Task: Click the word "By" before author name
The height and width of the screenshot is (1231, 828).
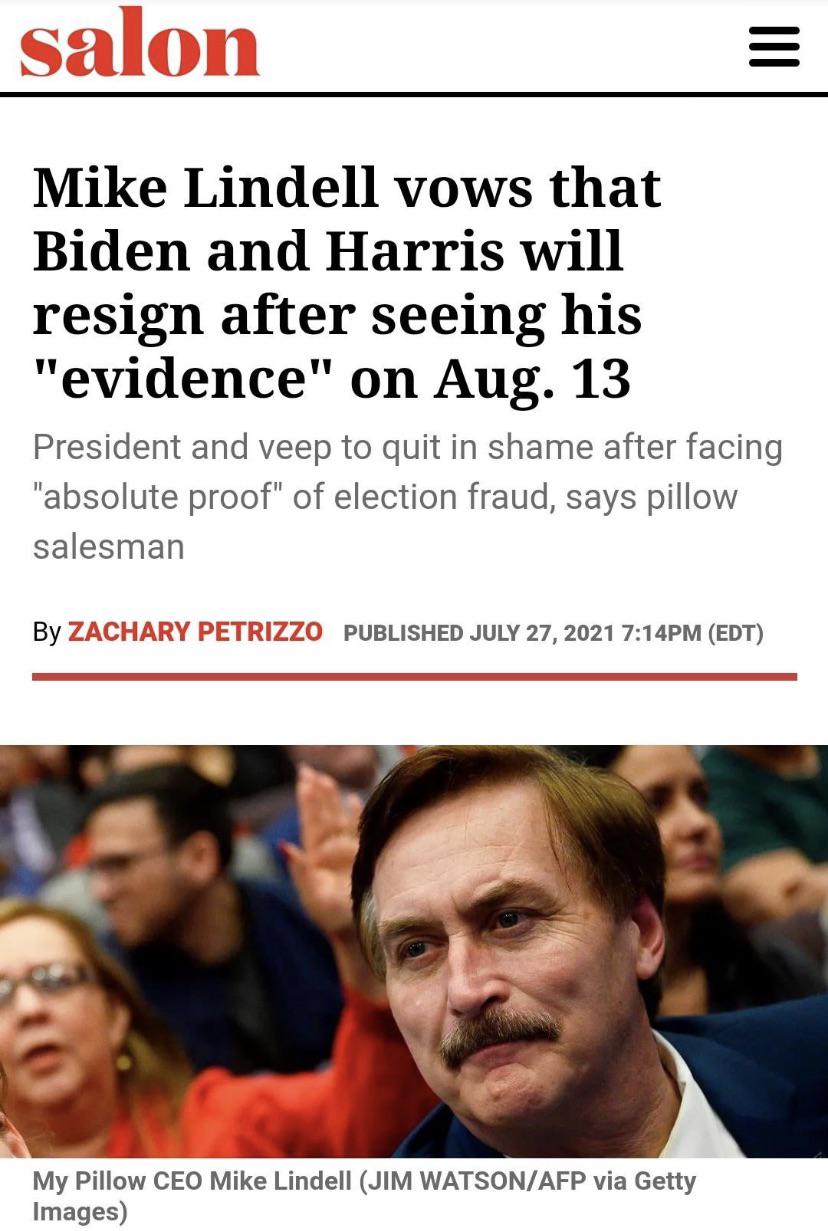Action: tap(47, 633)
